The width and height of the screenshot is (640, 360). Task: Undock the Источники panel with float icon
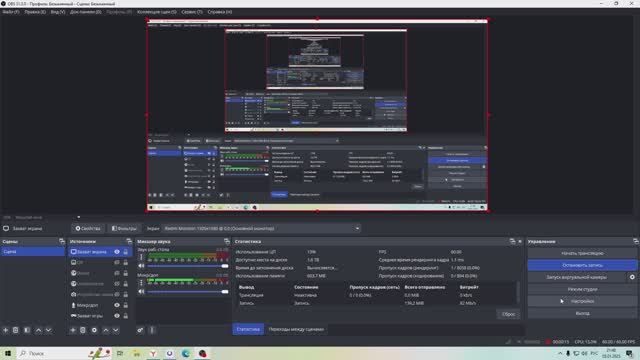[x=129, y=241]
